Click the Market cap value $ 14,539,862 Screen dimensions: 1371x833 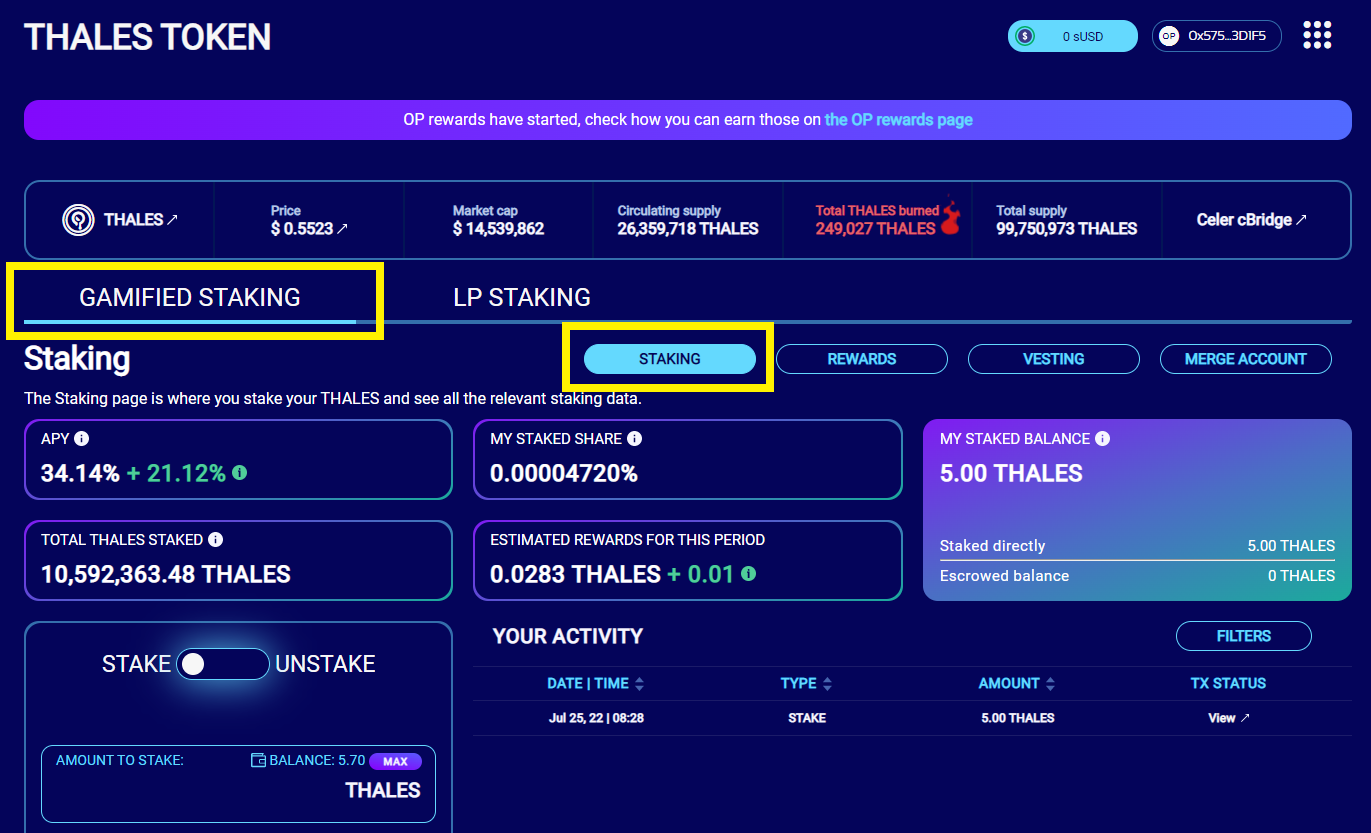pos(498,229)
